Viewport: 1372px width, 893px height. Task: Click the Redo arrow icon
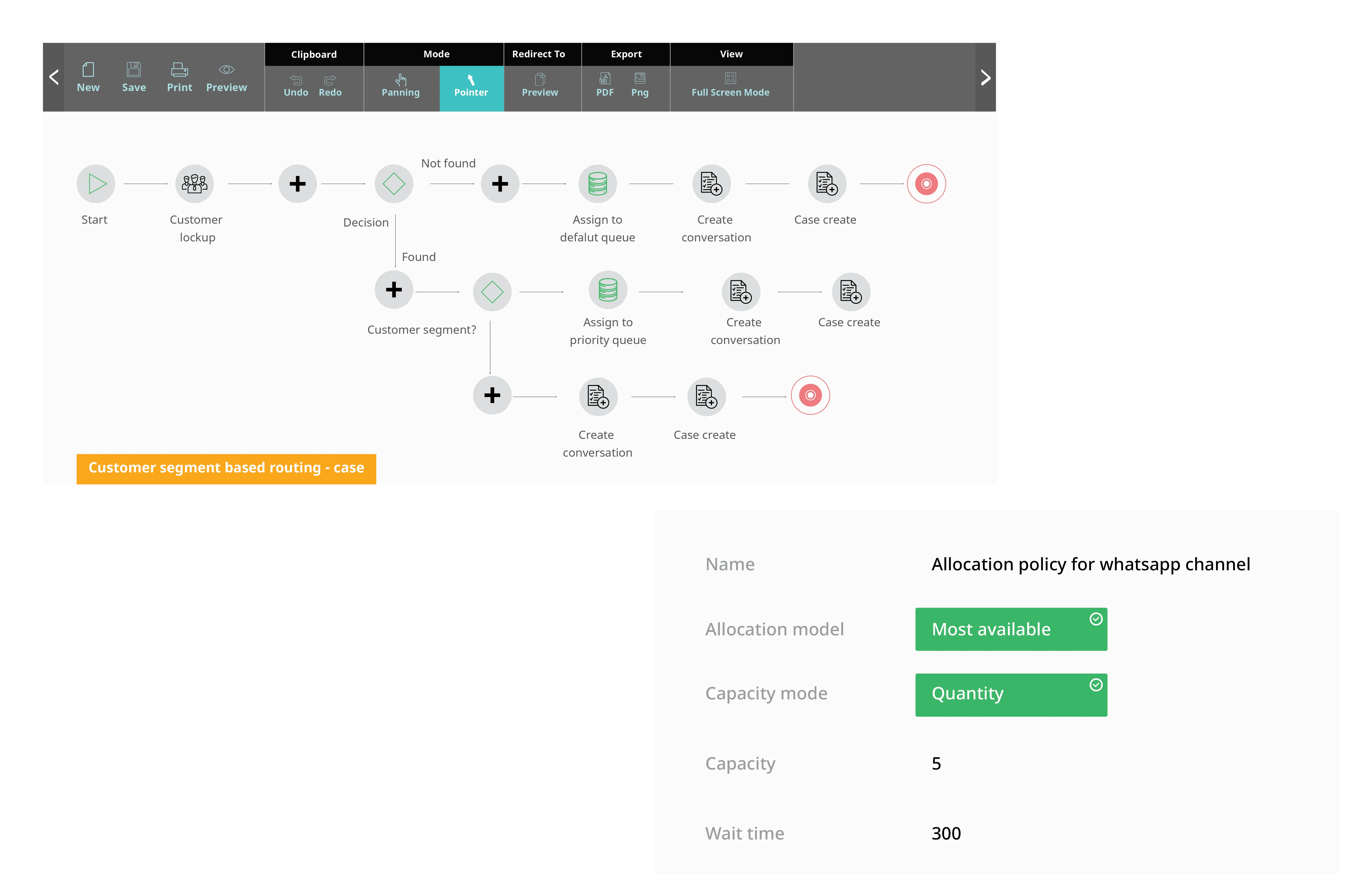tap(330, 80)
